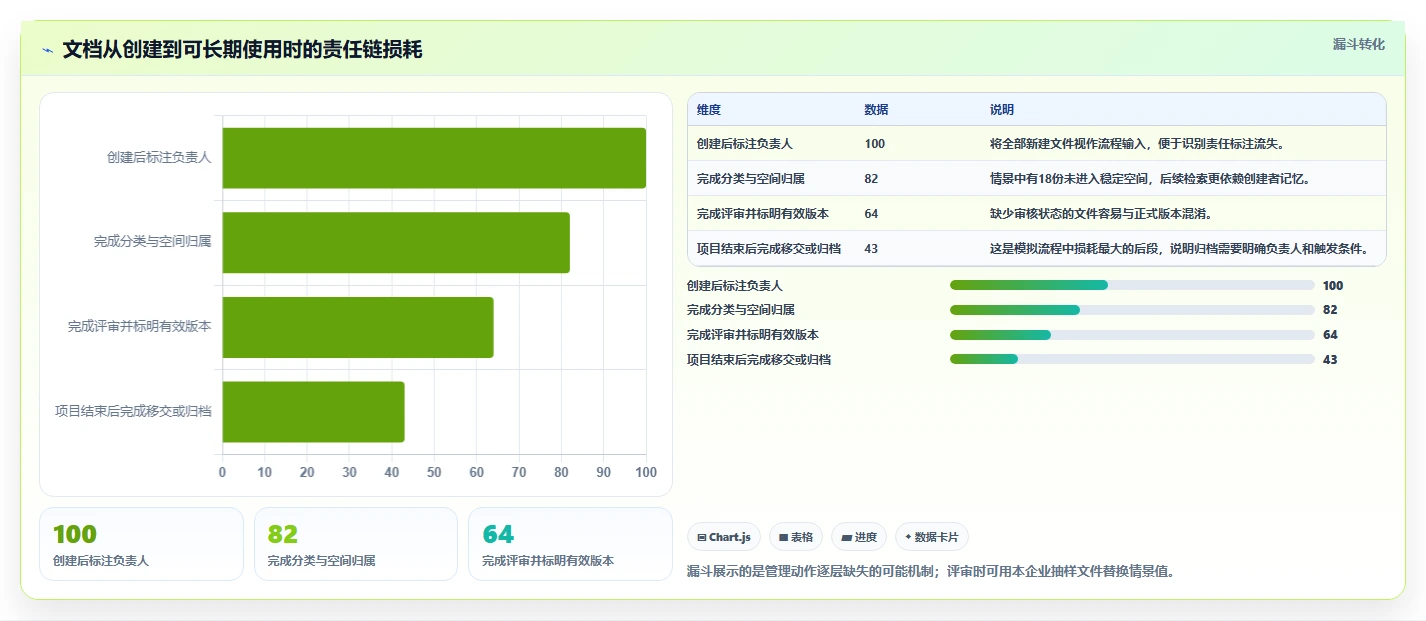Click the progress bar showing value 82
The image size is (1426, 621).
pos(1132,310)
